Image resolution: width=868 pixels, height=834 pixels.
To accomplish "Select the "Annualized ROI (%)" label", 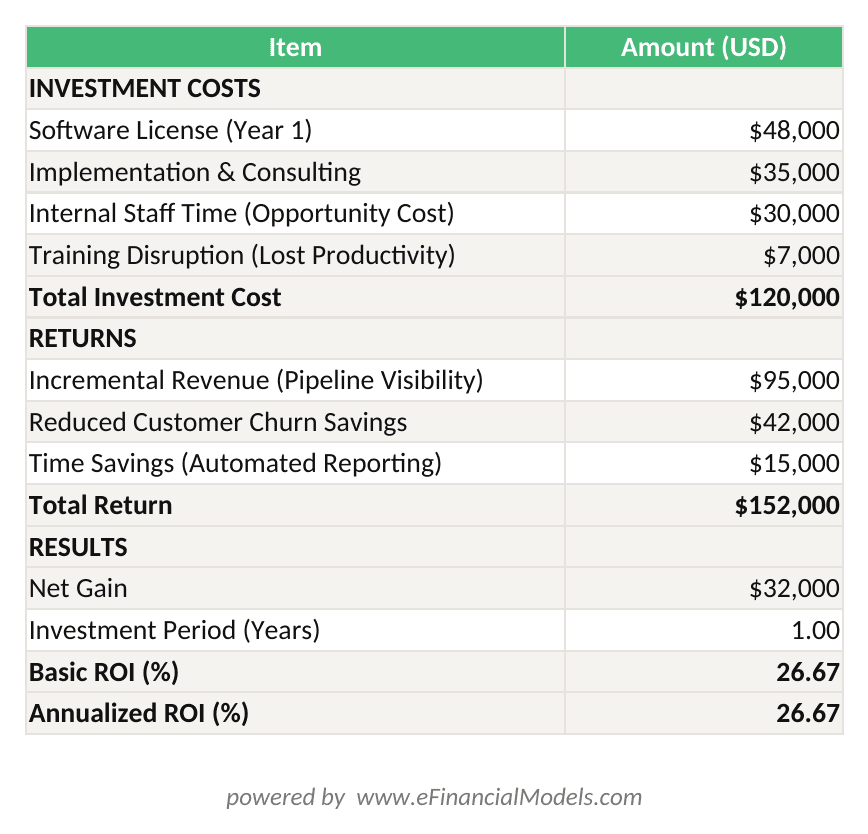I will (138, 714).
